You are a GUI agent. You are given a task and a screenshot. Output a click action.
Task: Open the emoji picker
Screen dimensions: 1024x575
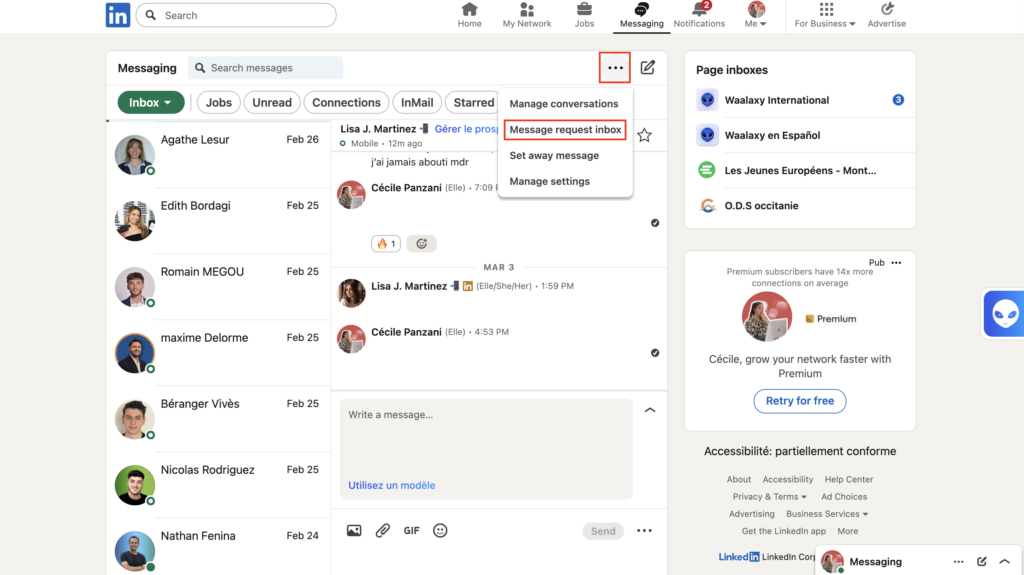pyautogui.click(x=440, y=531)
